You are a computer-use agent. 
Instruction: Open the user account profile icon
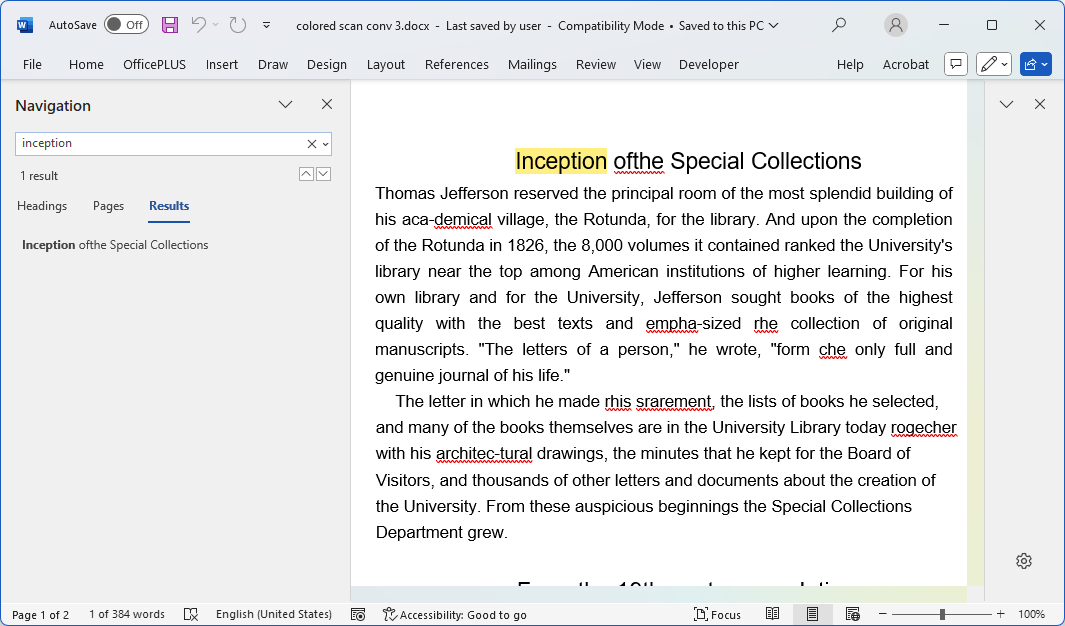coord(896,25)
